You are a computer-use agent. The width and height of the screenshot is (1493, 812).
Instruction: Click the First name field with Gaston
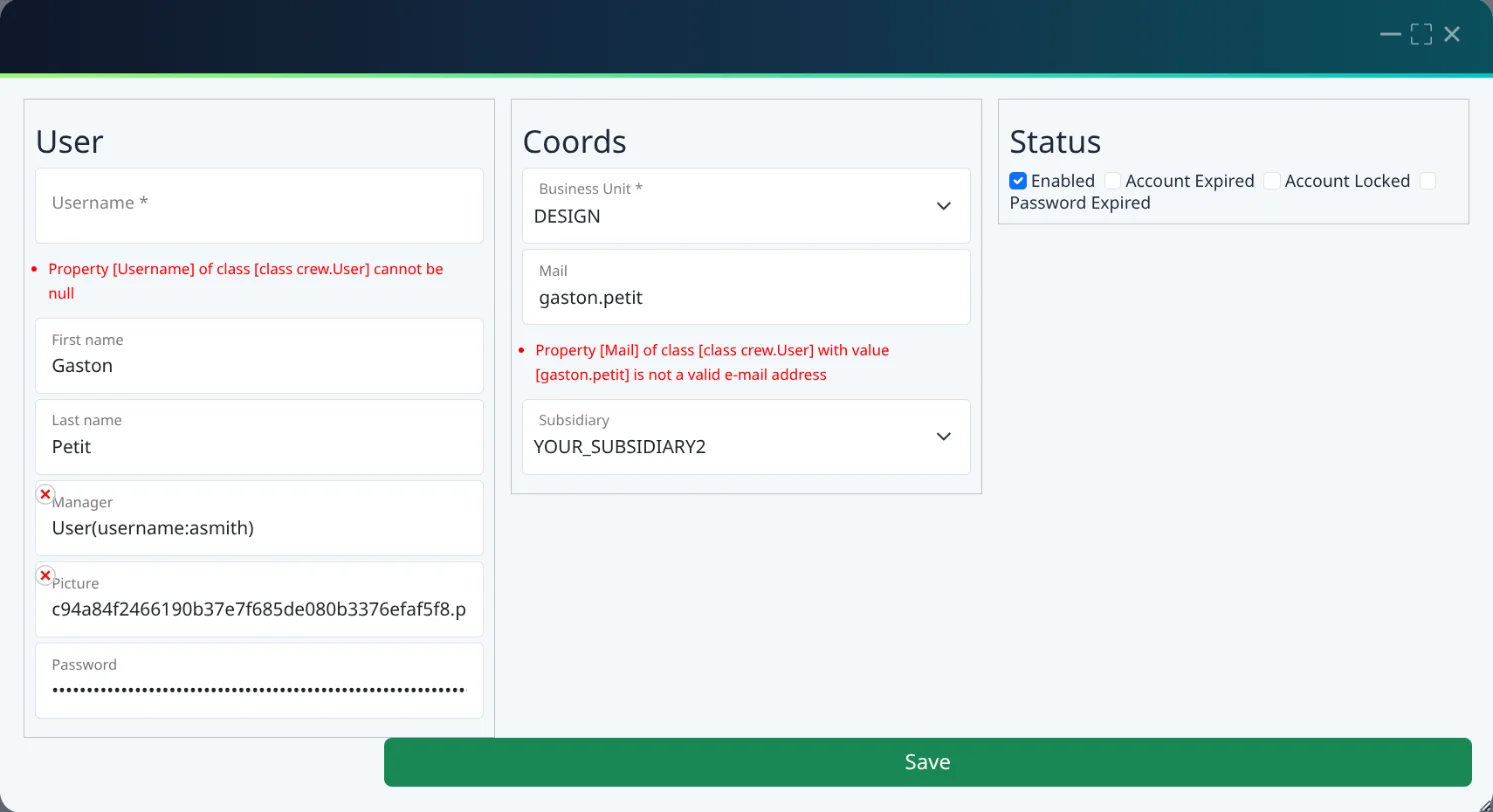(259, 356)
